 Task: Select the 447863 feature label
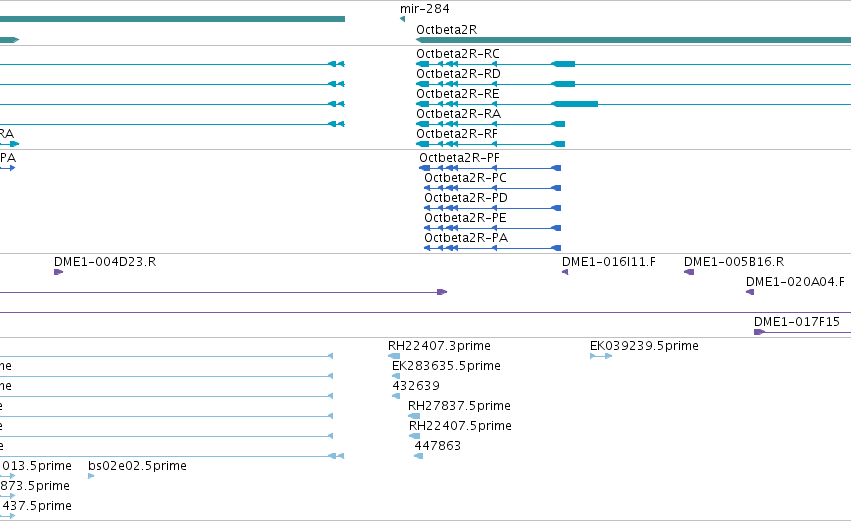tap(437, 446)
